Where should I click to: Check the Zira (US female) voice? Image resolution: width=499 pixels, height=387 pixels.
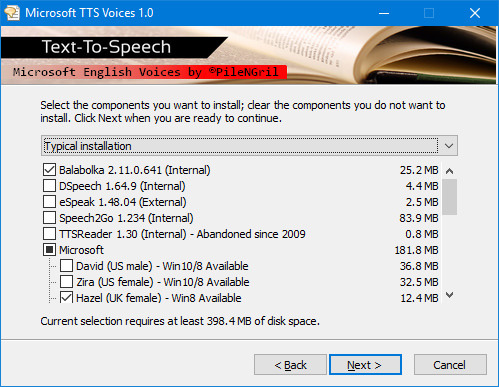[66, 282]
